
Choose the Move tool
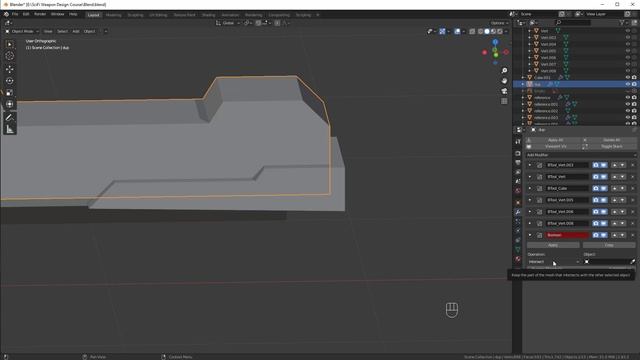coord(10,69)
